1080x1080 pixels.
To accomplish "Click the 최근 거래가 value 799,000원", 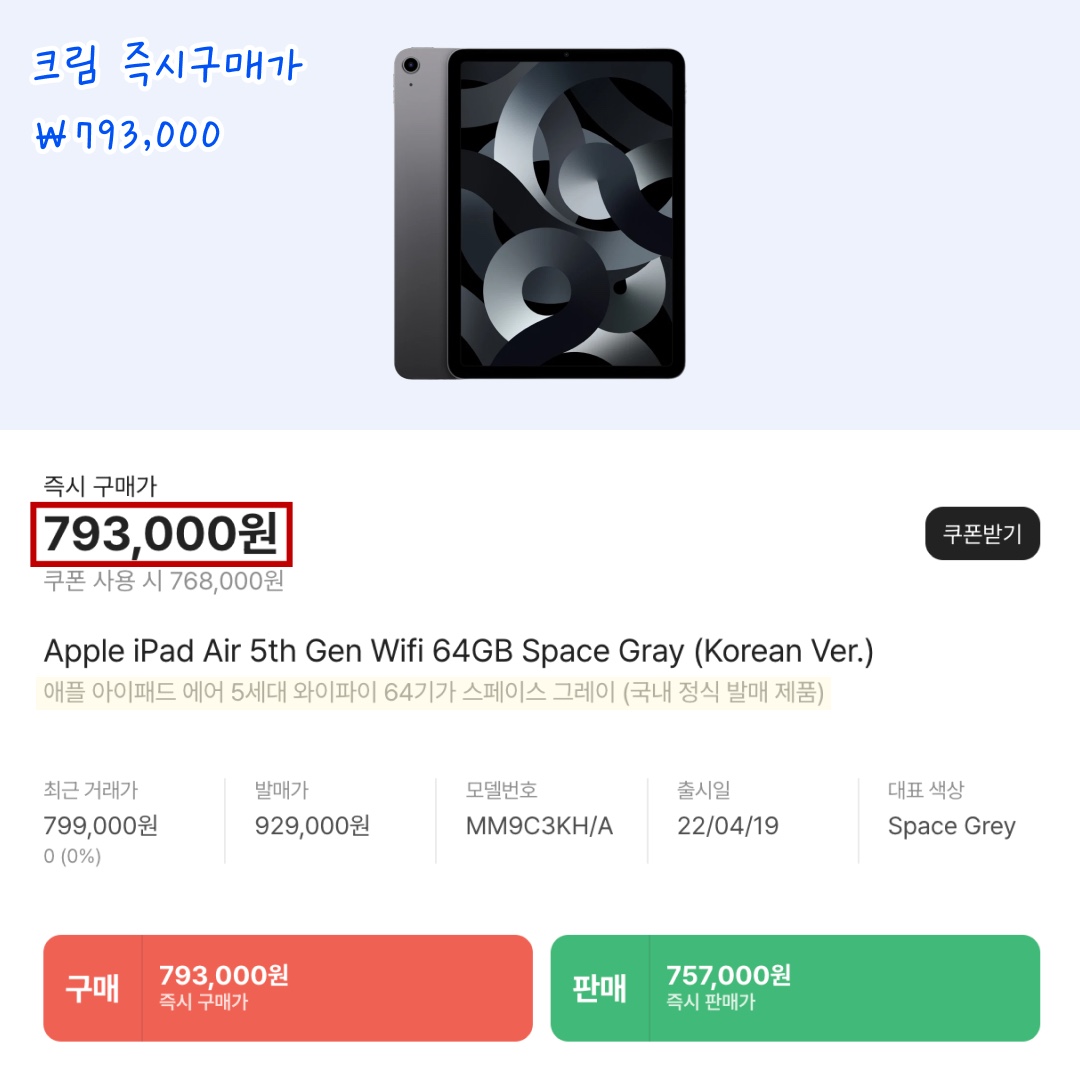I will coord(101,826).
